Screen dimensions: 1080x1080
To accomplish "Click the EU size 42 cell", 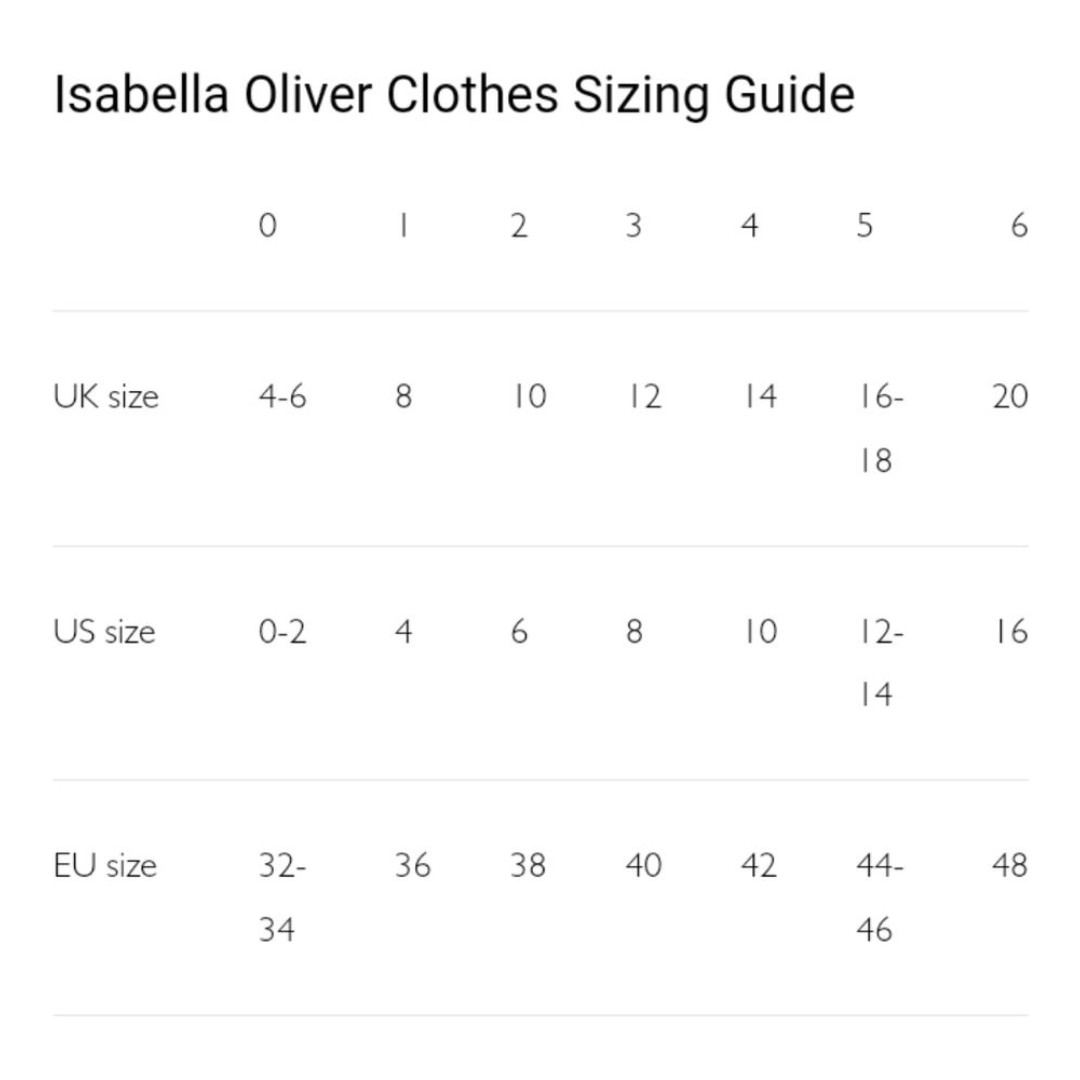I will [759, 866].
